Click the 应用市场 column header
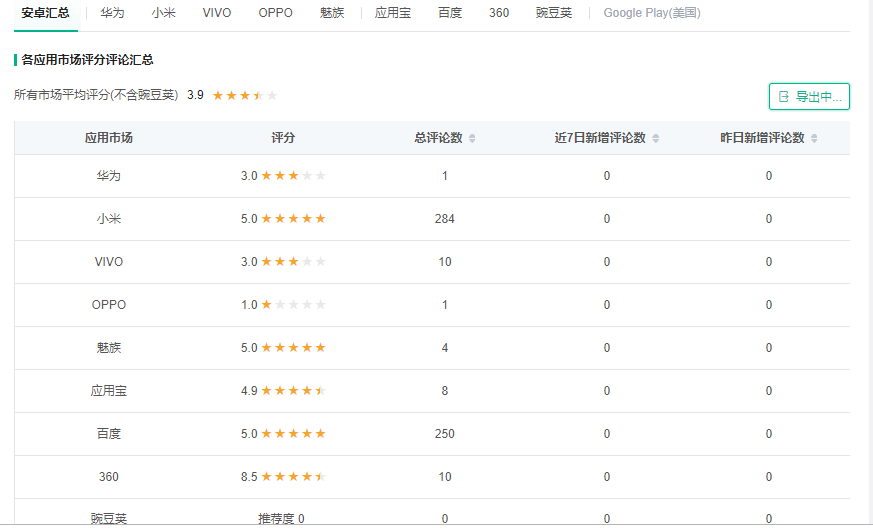Image resolution: width=873 pixels, height=529 pixels. click(109, 138)
